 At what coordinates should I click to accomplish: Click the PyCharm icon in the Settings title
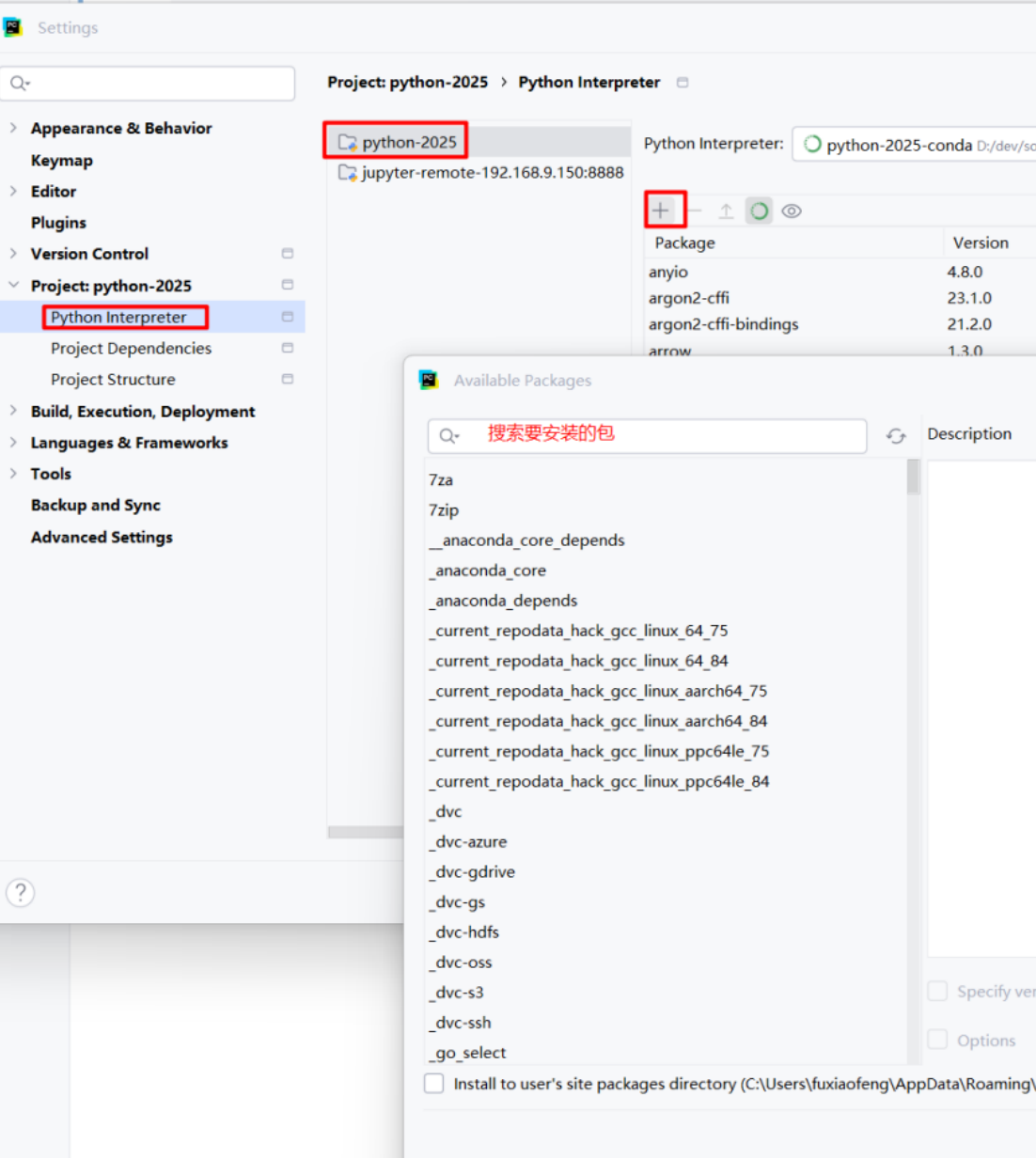click(13, 27)
